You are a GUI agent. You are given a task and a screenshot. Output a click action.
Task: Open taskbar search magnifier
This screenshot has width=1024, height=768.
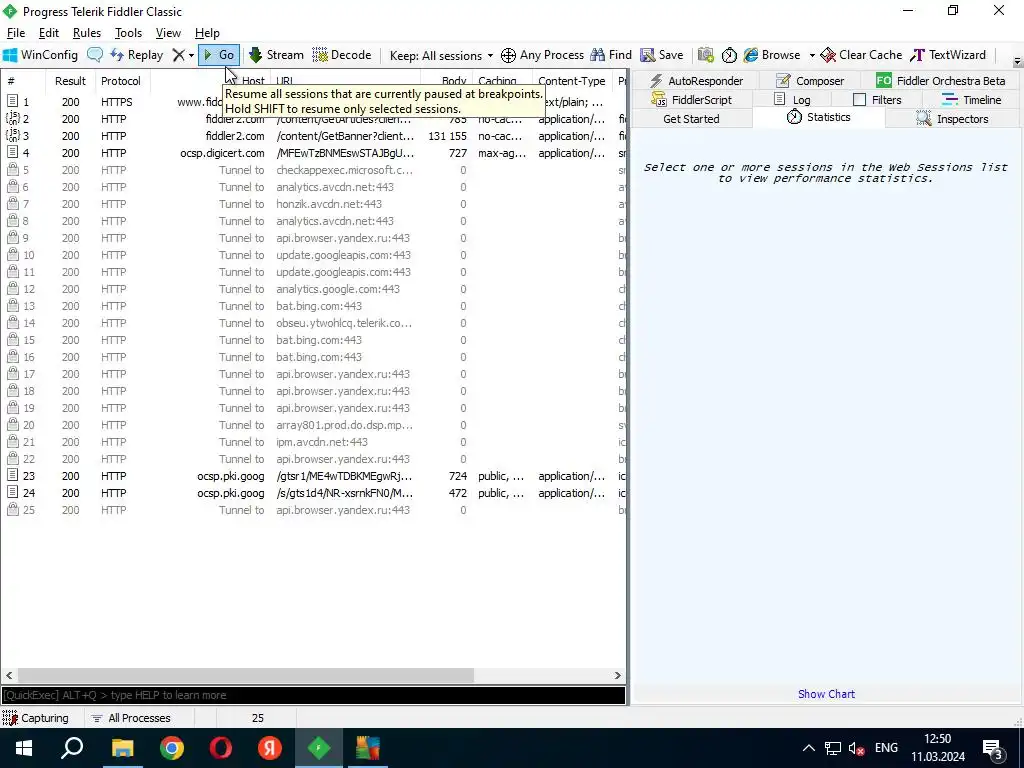[72, 748]
